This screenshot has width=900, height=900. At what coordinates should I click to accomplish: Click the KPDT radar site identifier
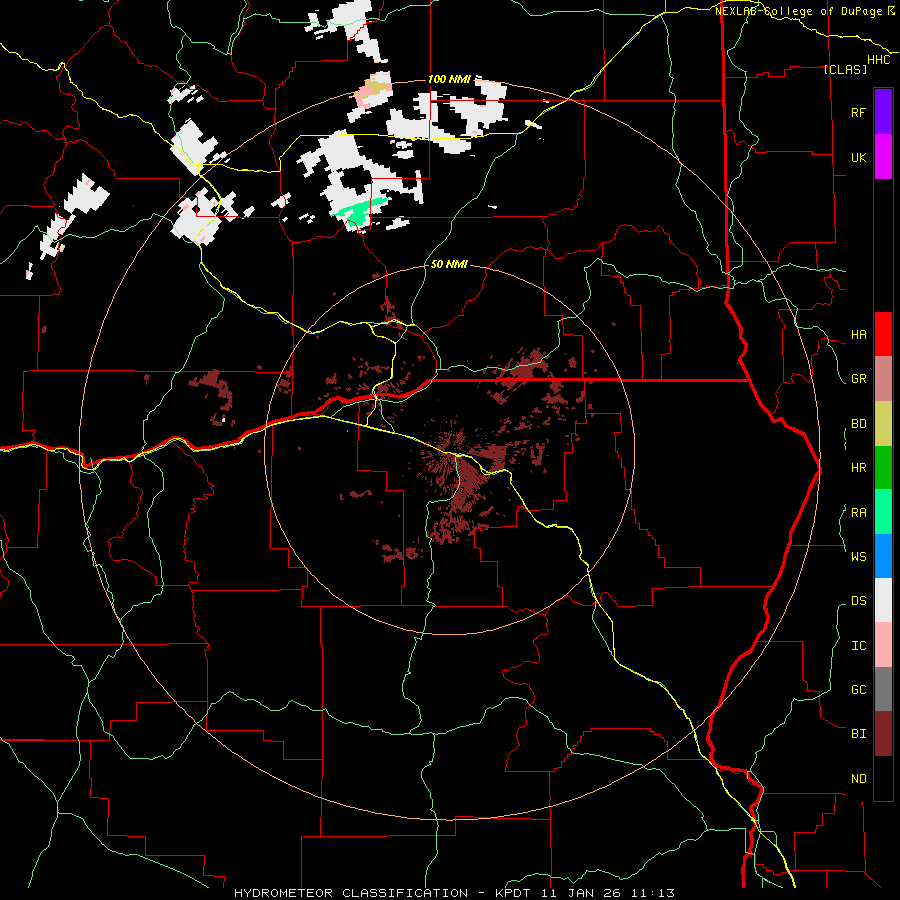pos(514,893)
